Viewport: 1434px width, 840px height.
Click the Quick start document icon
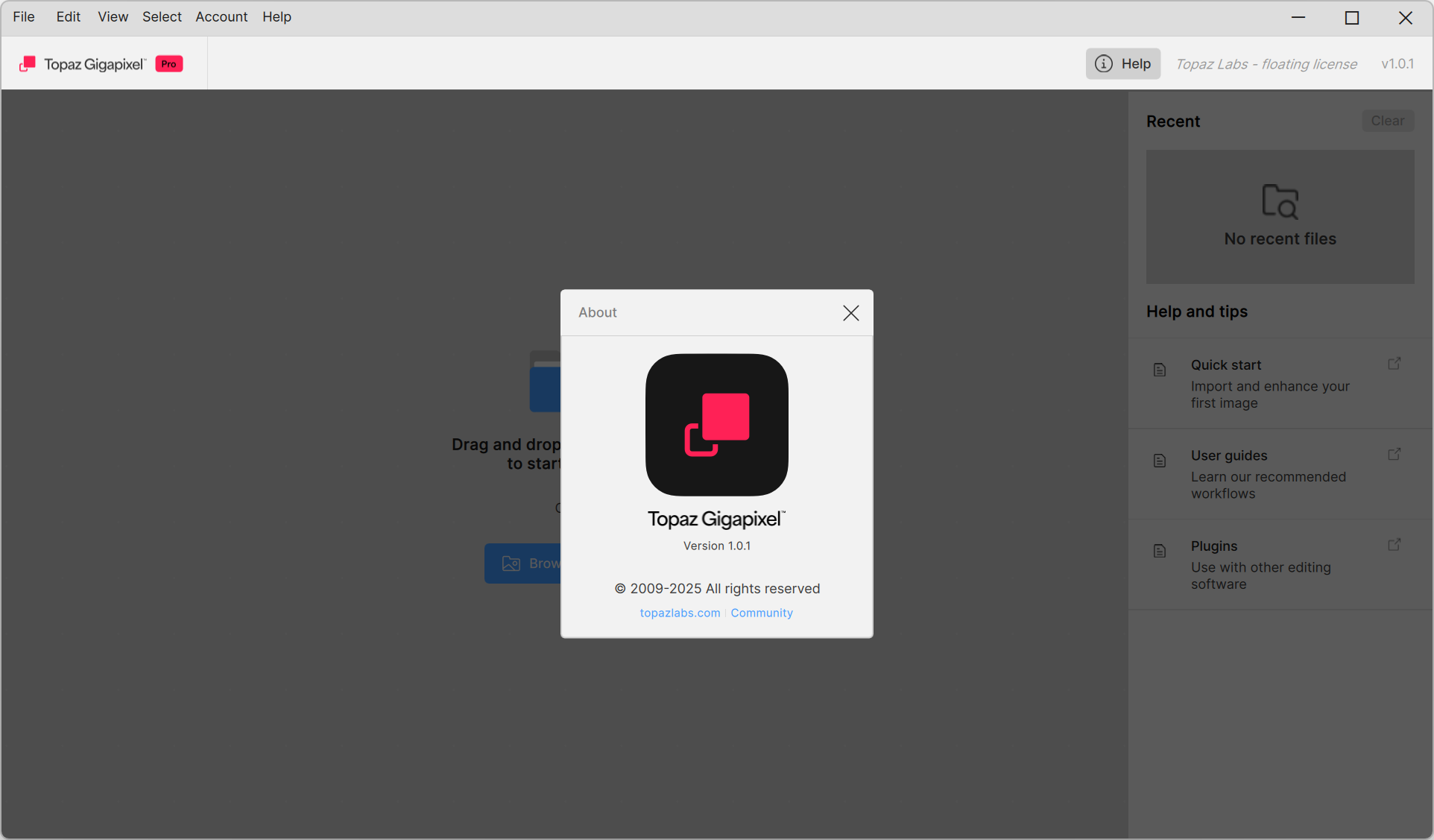1160,370
